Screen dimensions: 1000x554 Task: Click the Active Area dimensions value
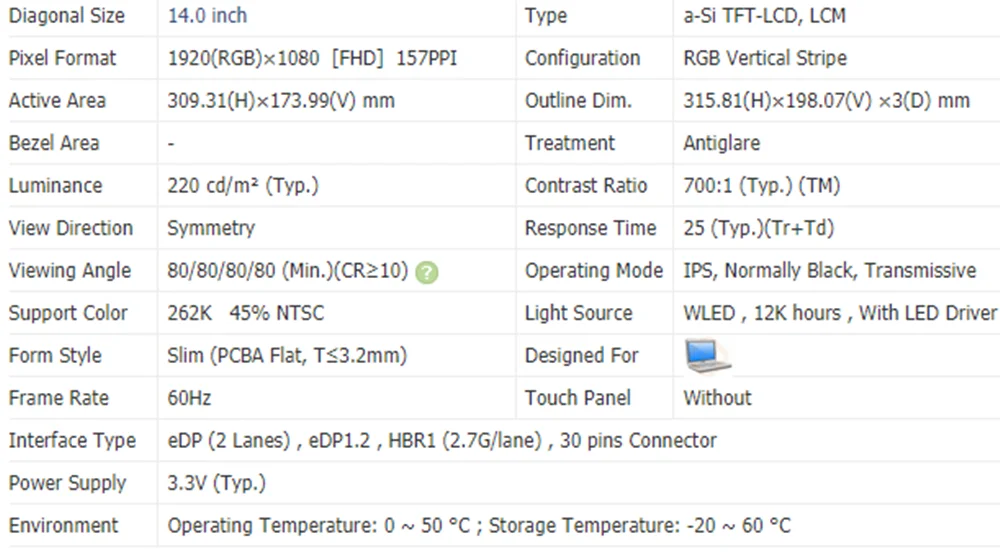[281, 101]
